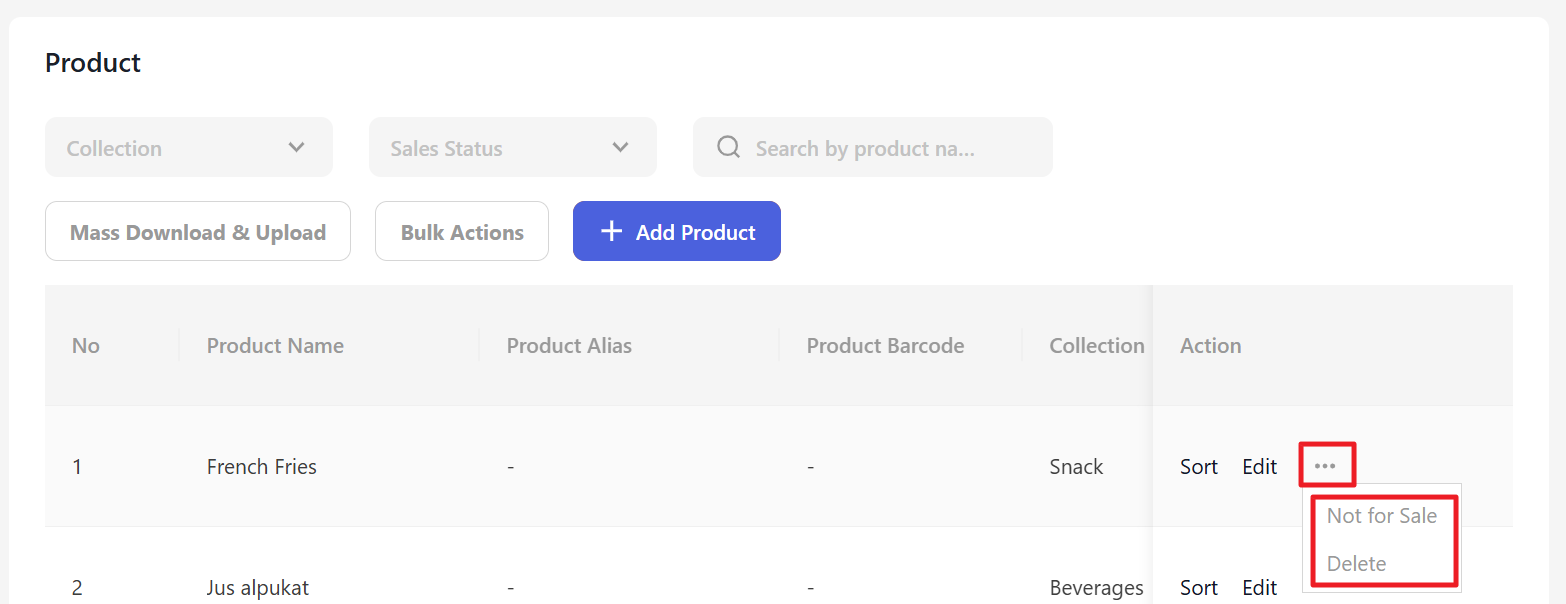Click the Collection column header in table
The width and height of the screenshot is (1566, 604).
pyautogui.click(x=1096, y=346)
